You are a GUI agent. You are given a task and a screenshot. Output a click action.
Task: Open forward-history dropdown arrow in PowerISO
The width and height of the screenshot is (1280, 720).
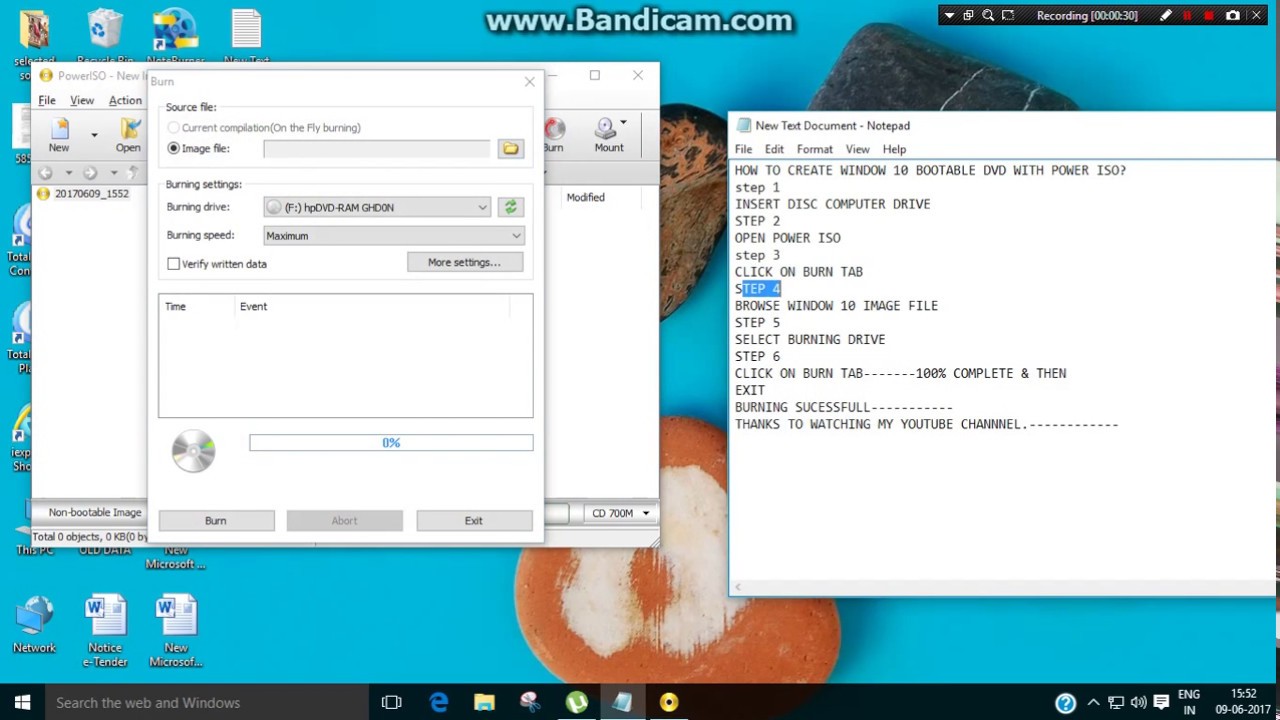(x=114, y=173)
